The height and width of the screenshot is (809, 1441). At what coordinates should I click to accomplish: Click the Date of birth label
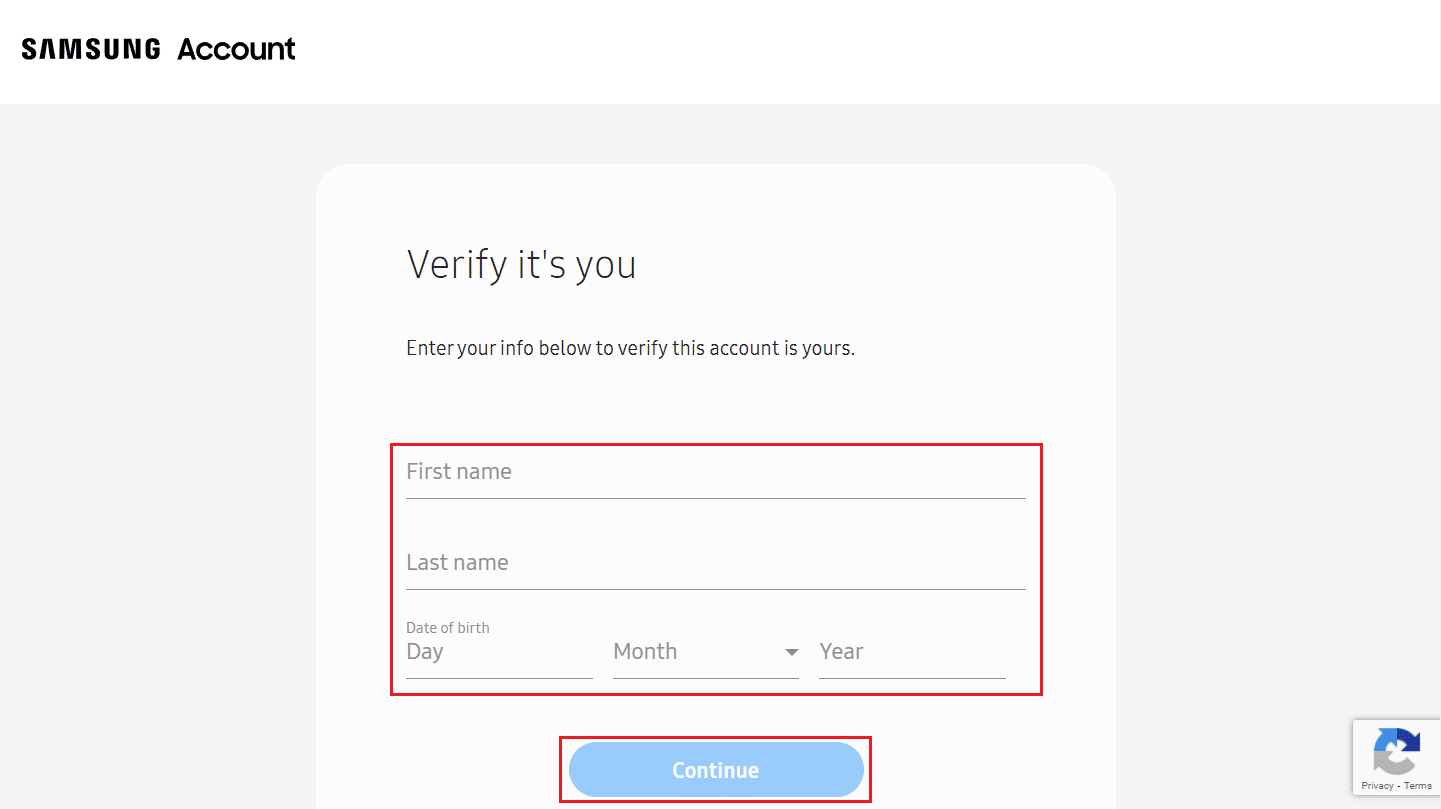pyautogui.click(x=448, y=628)
